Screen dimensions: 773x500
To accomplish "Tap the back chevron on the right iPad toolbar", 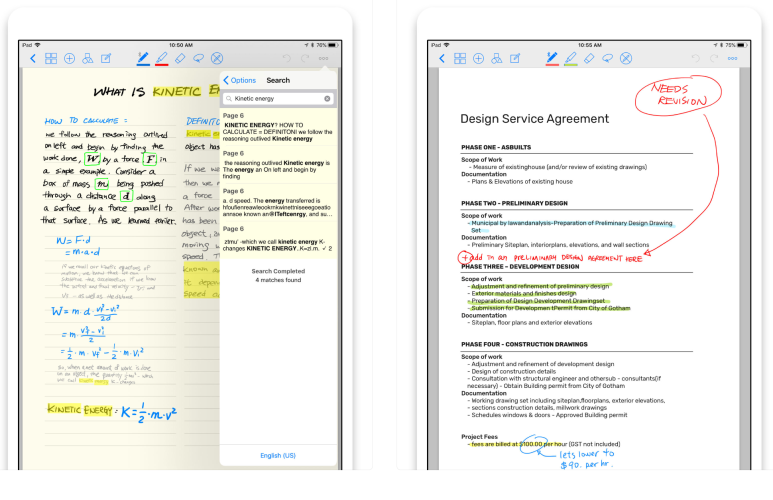I will click(x=442, y=59).
